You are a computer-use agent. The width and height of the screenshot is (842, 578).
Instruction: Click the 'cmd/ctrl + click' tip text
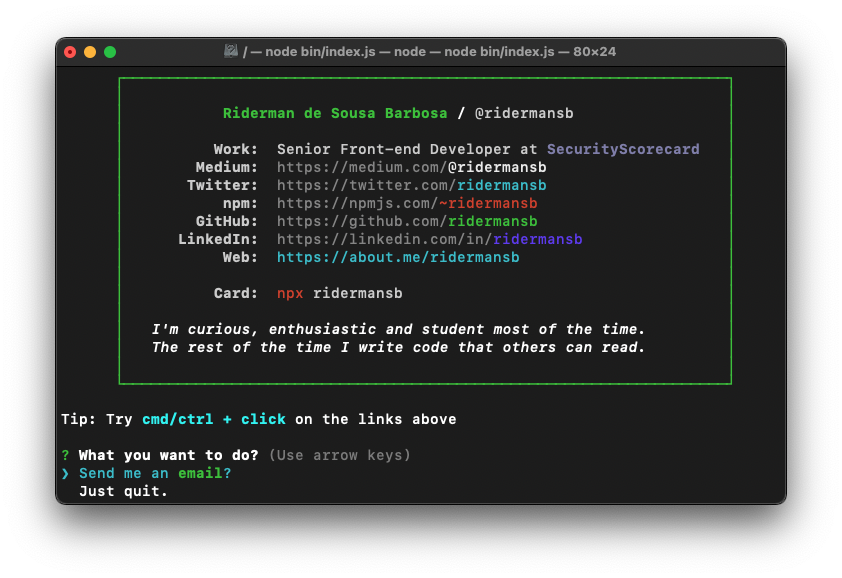(x=213, y=420)
